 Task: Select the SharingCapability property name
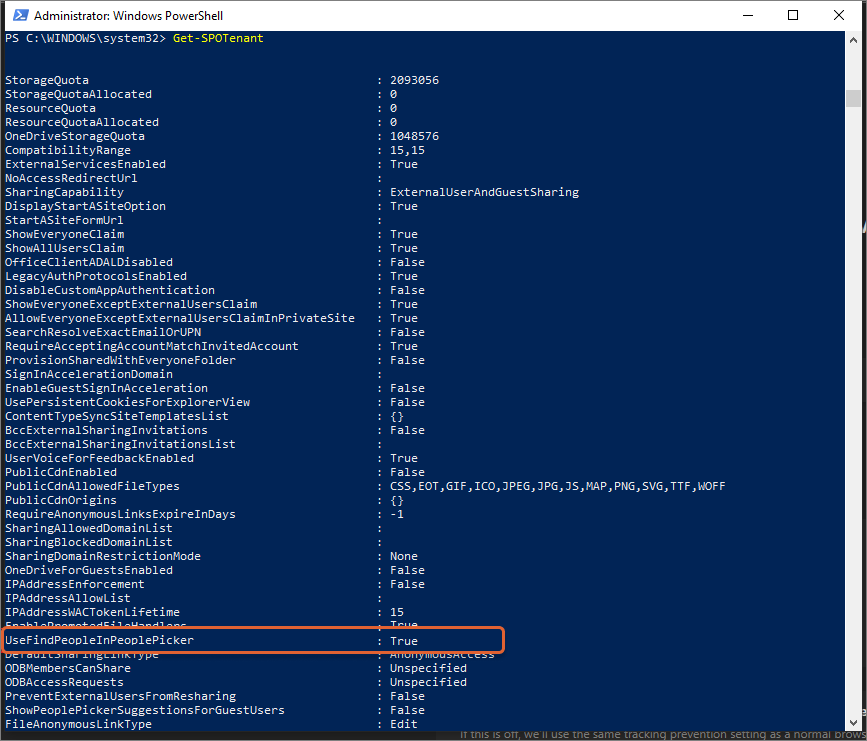coord(64,192)
